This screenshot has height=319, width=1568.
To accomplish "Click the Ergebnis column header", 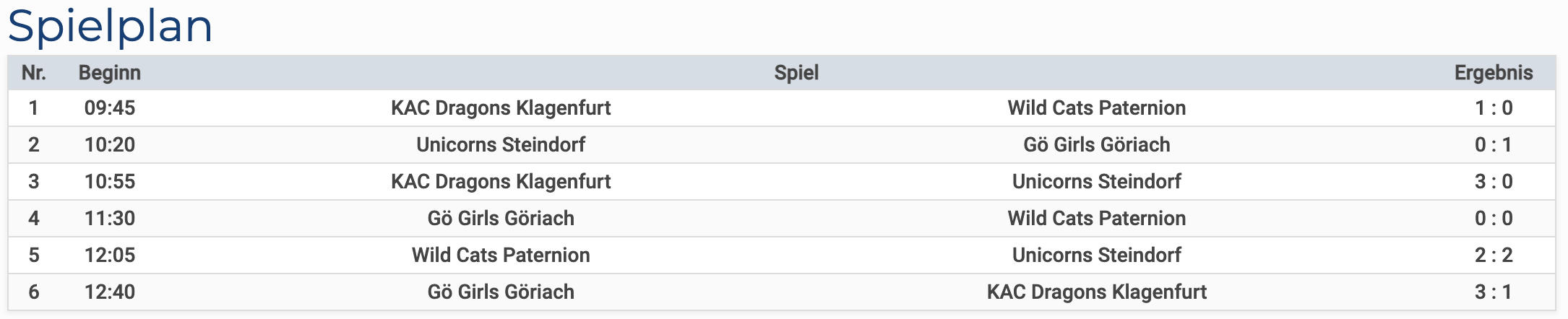I will click(1494, 73).
